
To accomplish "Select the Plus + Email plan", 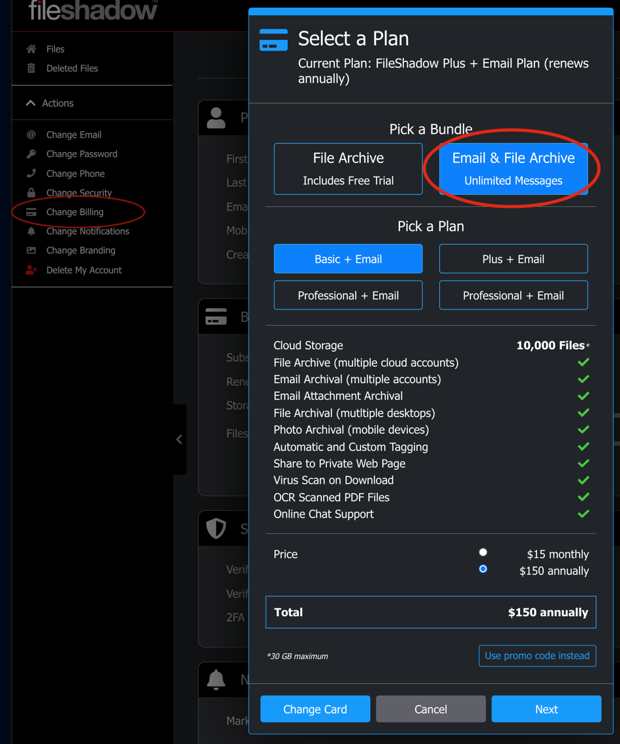I will click(513, 259).
